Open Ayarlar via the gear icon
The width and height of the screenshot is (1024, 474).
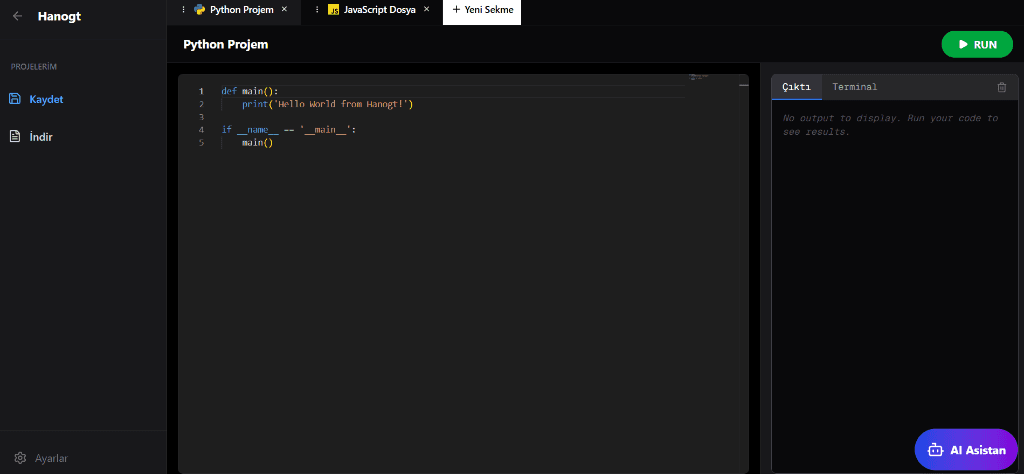(20, 458)
